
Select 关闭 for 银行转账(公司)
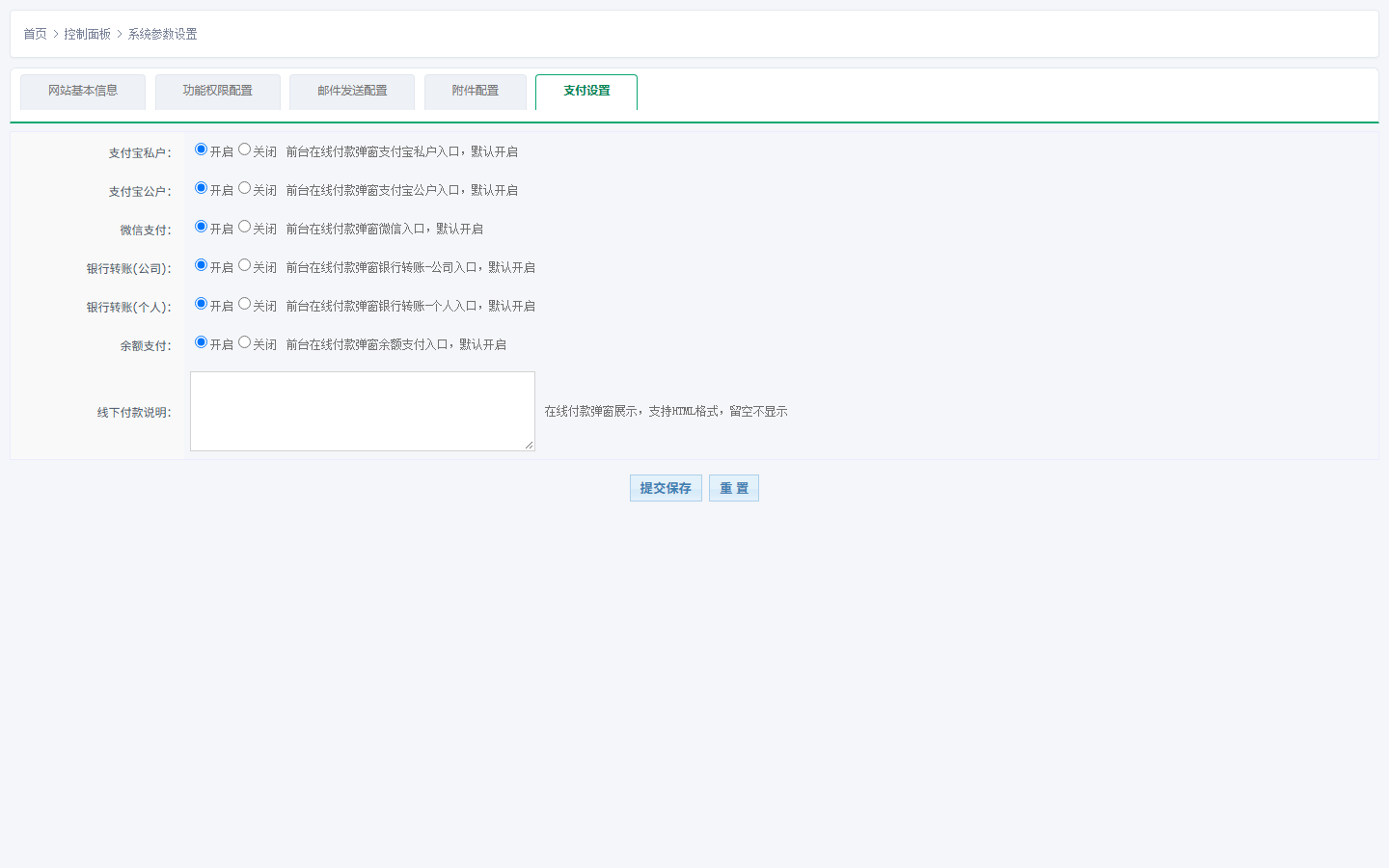pos(244,265)
